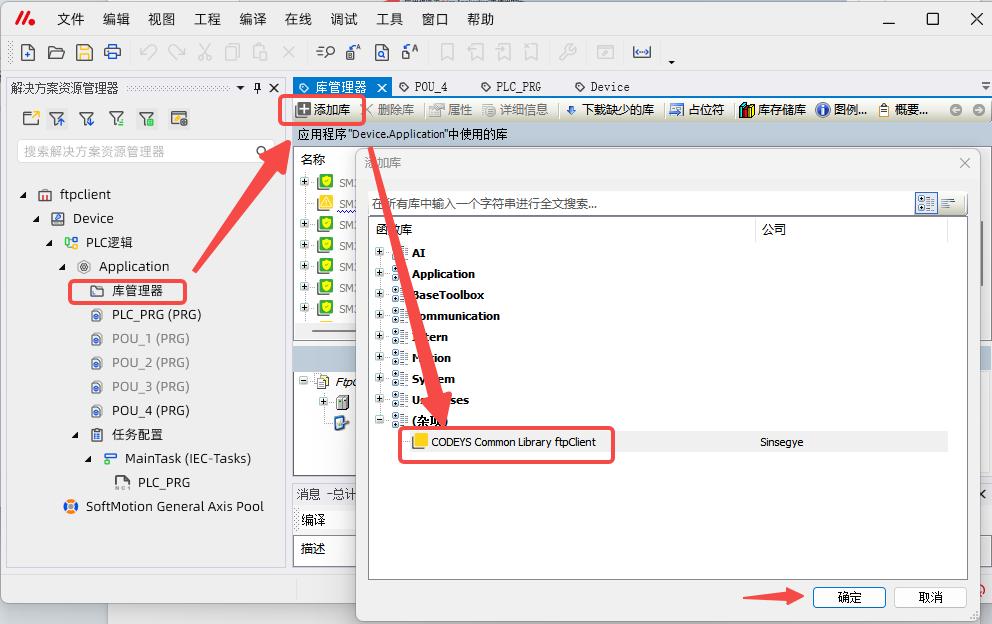The width and height of the screenshot is (992, 624).
Task: Toggle the flat list view button in dialog
Action: tap(947, 204)
